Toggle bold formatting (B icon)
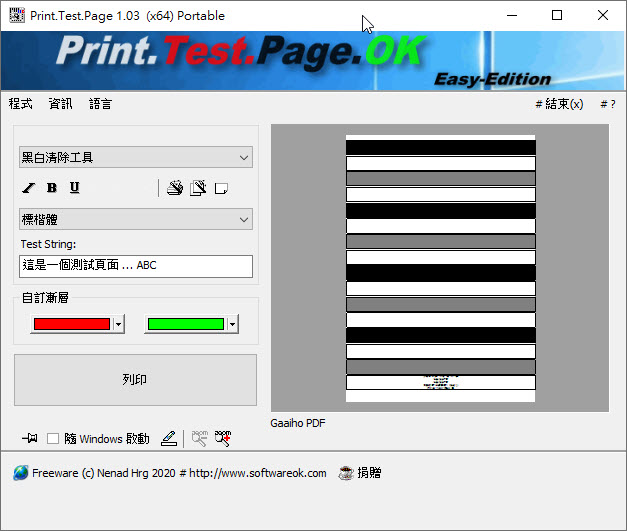This screenshot has height=531, width=627. coord(52,188)
